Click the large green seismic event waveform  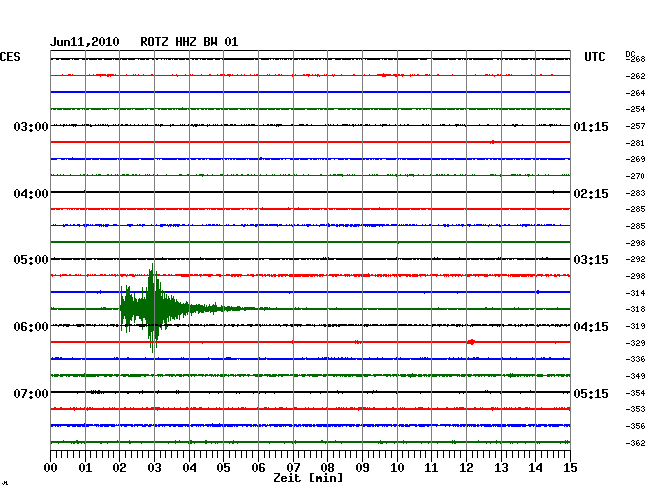[x=154, y=308]
